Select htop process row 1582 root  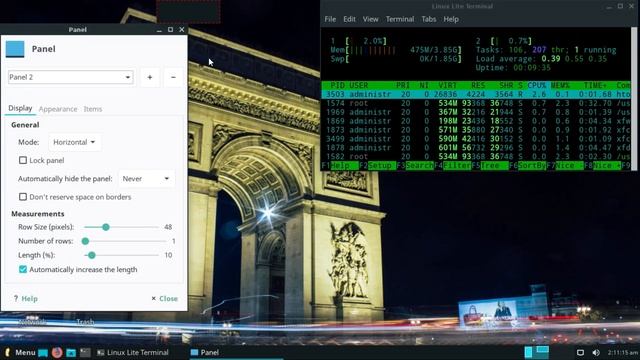[x=476, y=157]
